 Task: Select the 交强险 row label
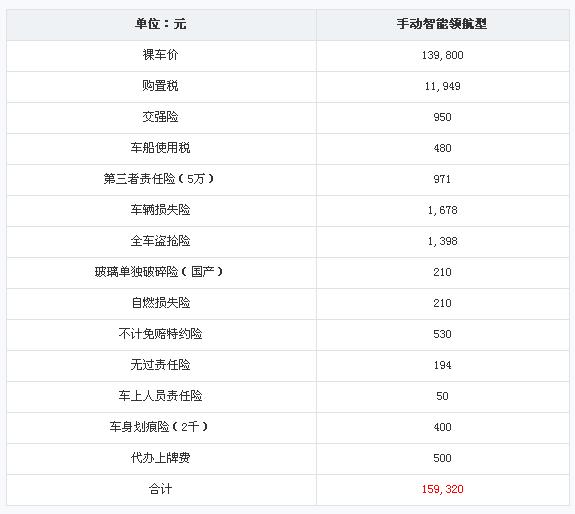161,117
